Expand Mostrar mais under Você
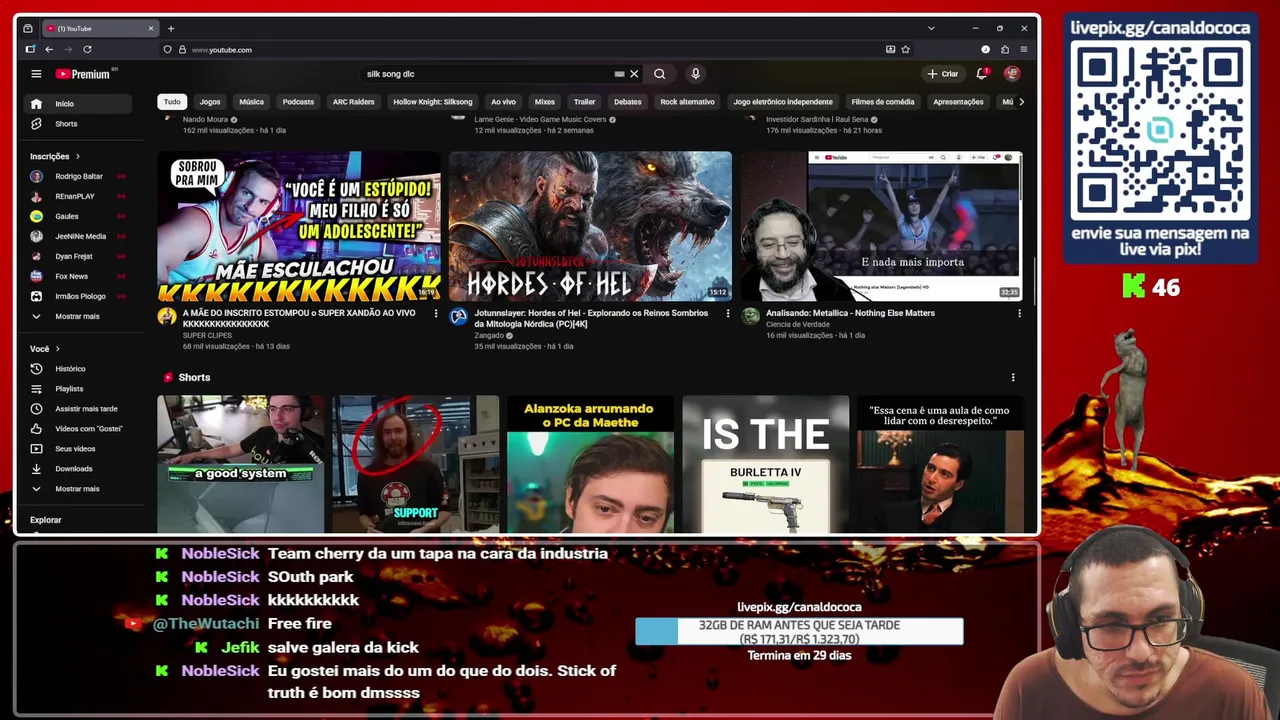Image resolution: width=1280 pixels, height=720 pixels. click(x=78, y=489)
